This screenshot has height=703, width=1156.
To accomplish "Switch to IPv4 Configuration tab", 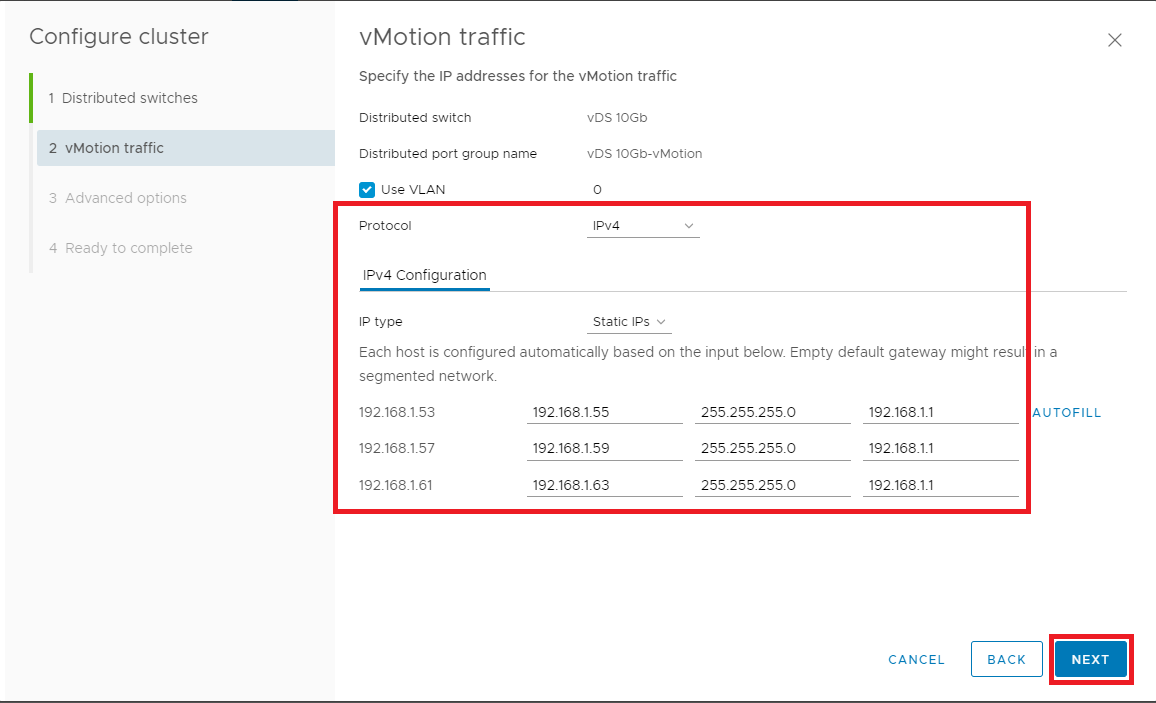I will [424, 275].
